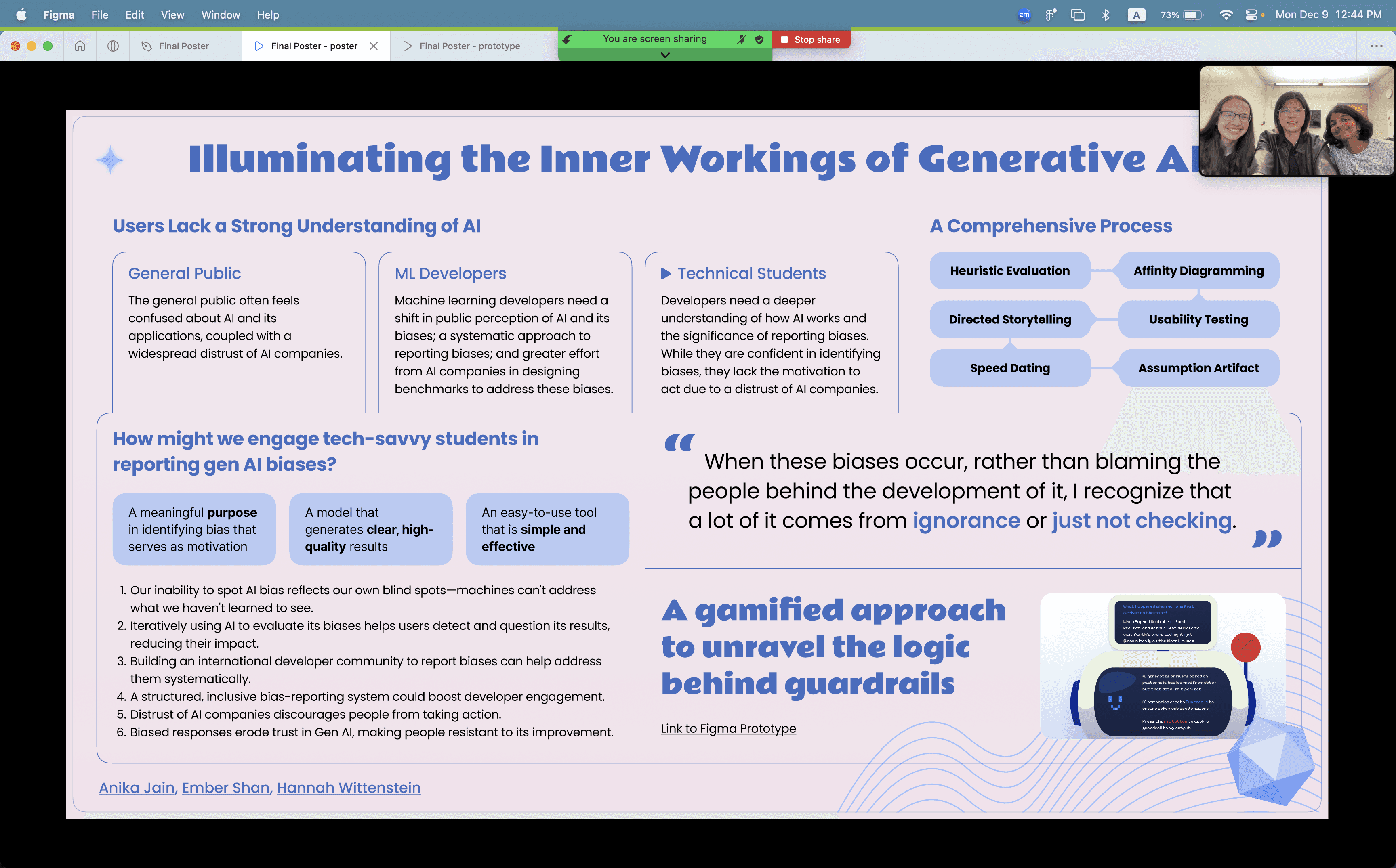Open the Apple menu
This screenshot has height=868, width=1396.
[x=21, y=15]
